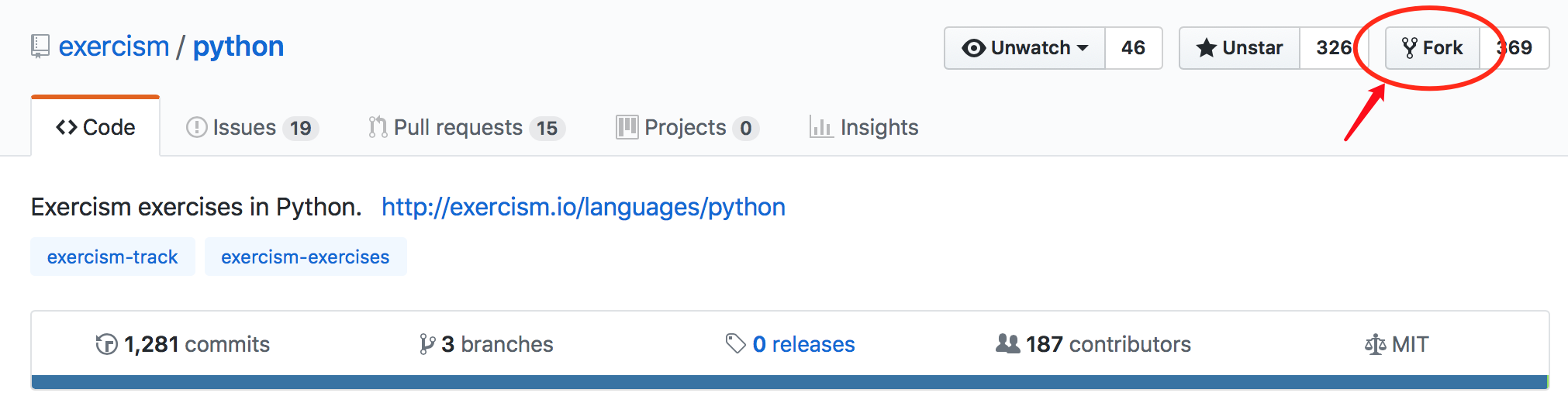View the 326 stargazers count

pos(1333,48)
